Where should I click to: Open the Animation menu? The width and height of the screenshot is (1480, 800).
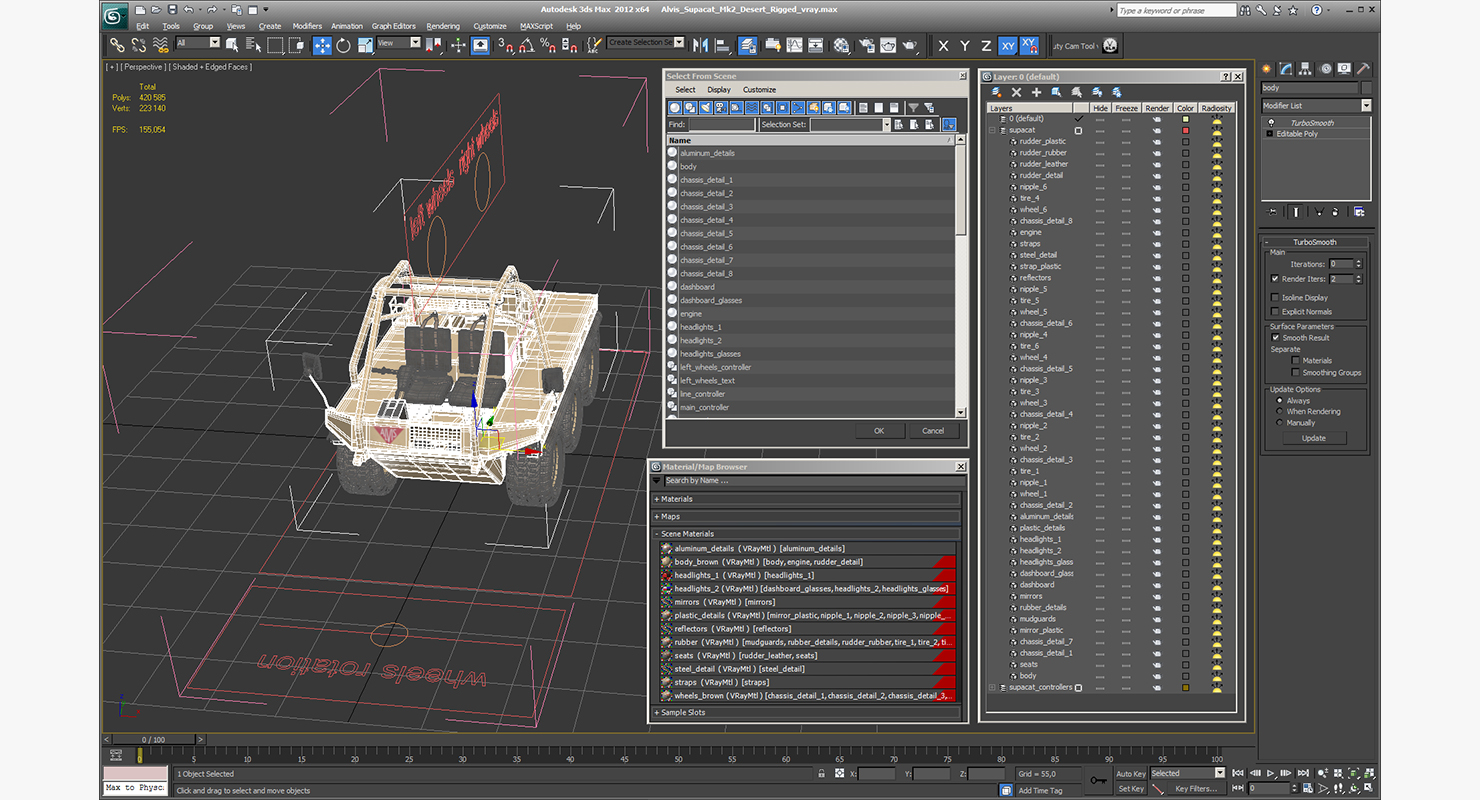pos(347,26)
